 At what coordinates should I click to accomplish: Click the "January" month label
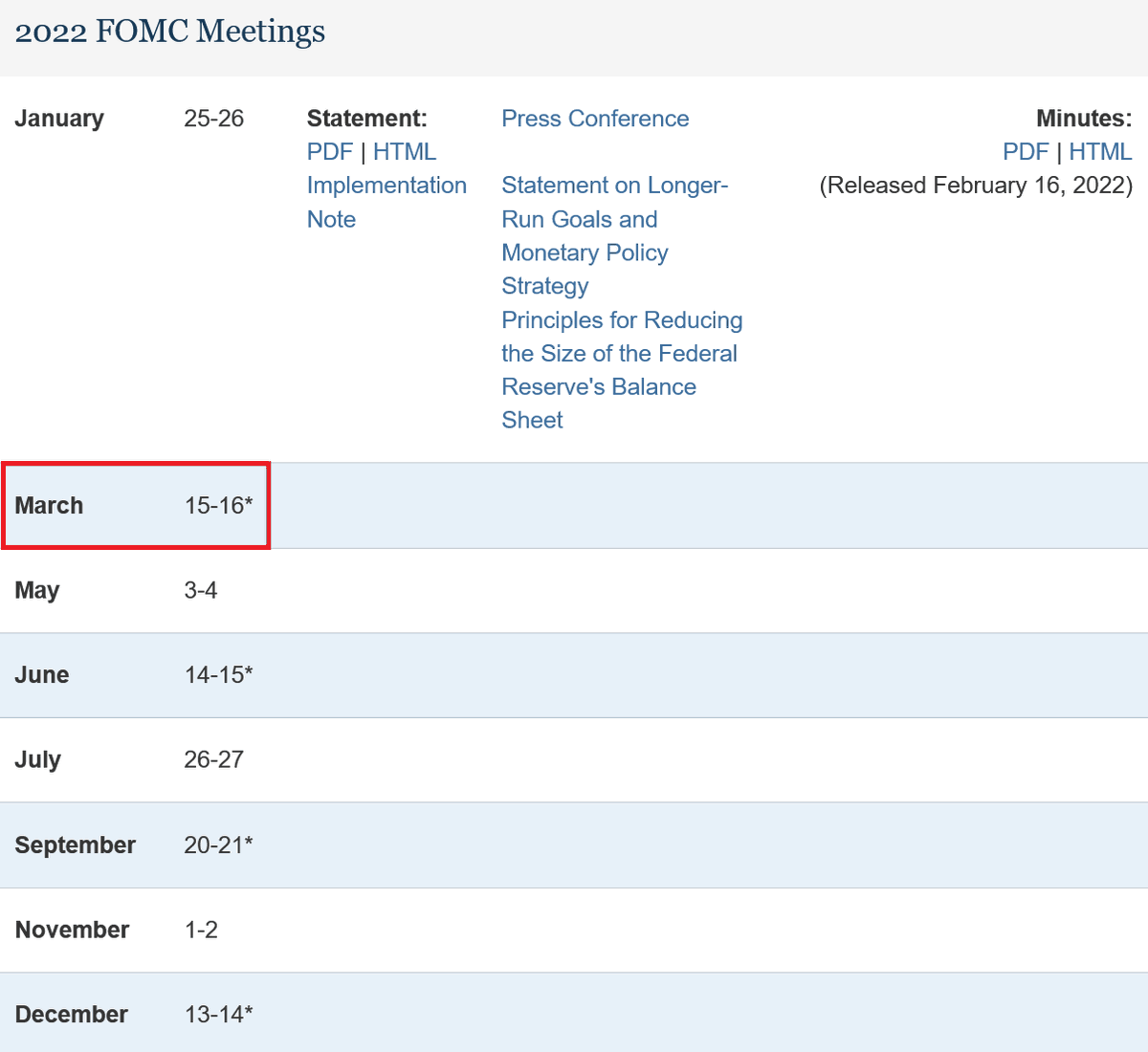pos(59,119)
